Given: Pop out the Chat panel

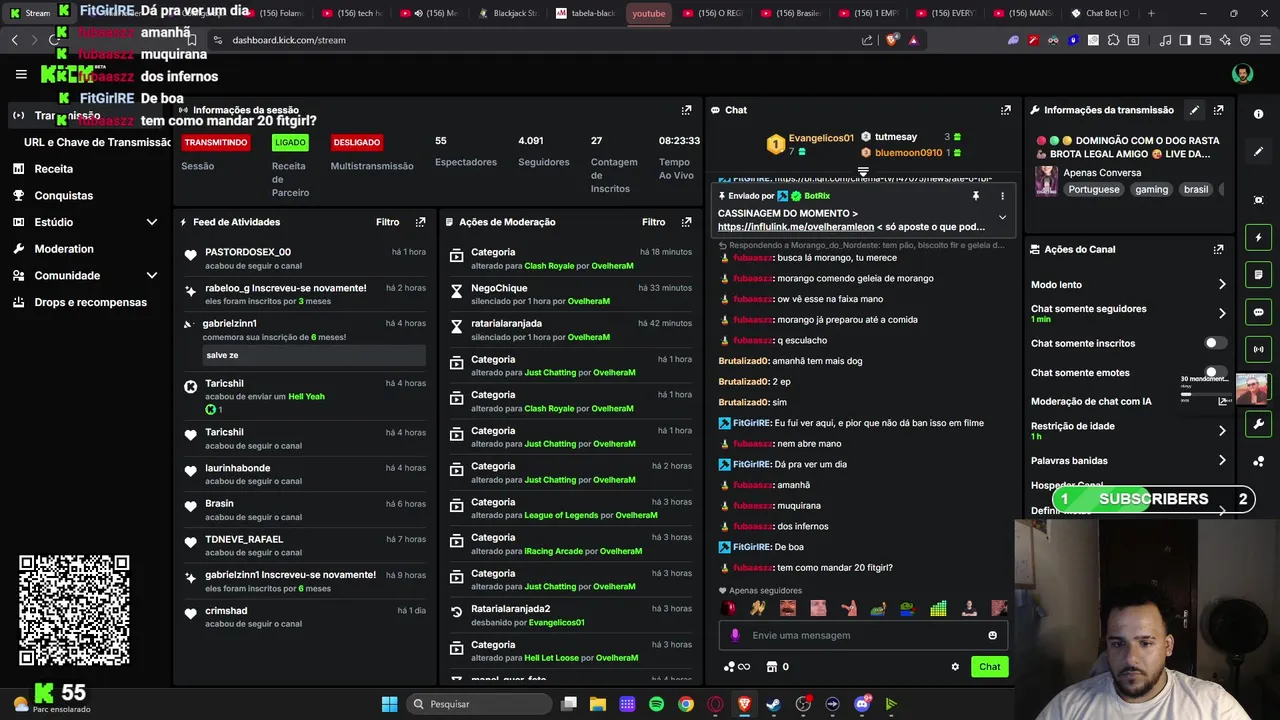Looking at the screenshot, I should (1005, 110).
